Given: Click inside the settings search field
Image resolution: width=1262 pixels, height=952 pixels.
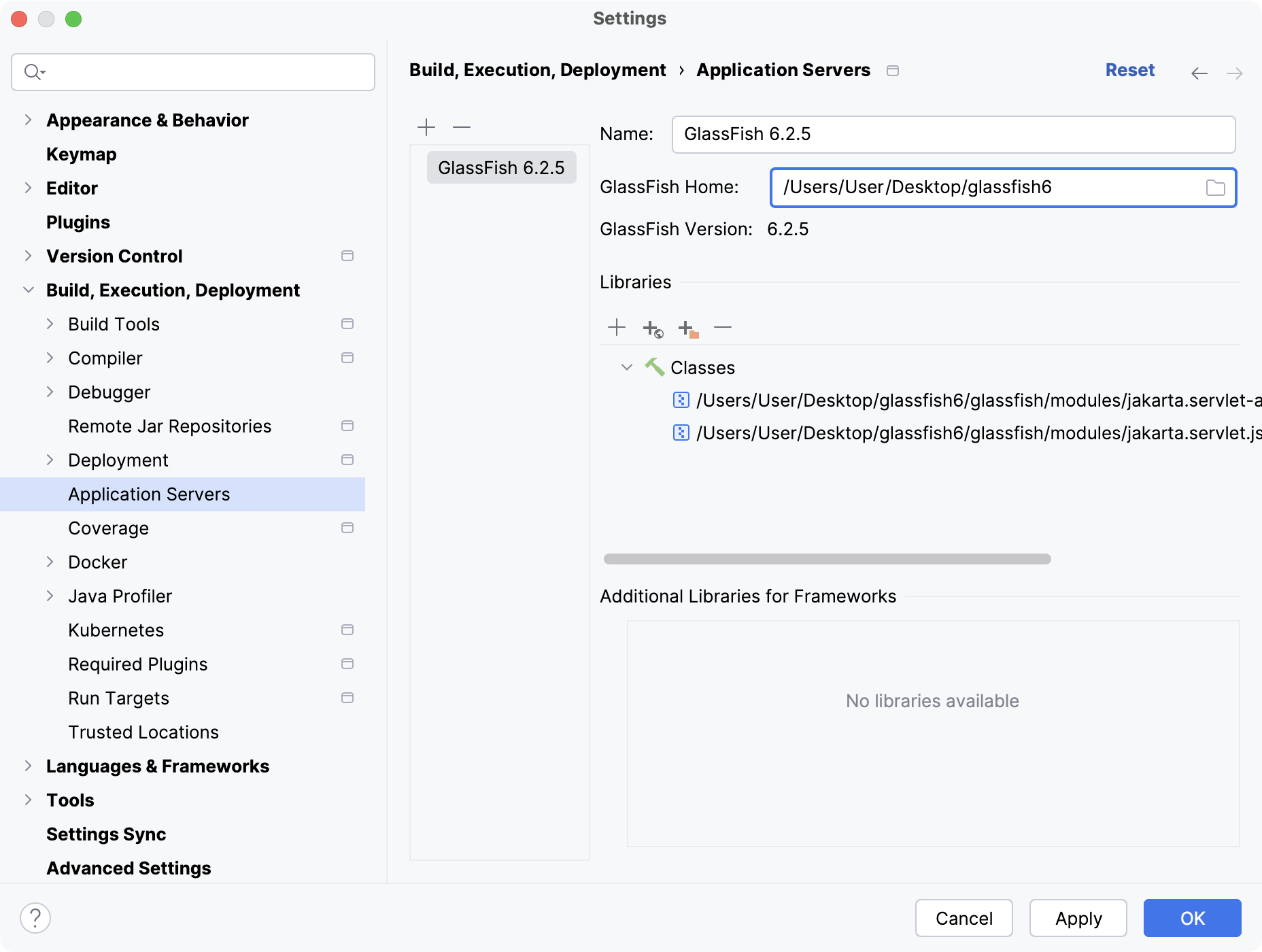Looking at the screenshot, I should tap(193, 71).
